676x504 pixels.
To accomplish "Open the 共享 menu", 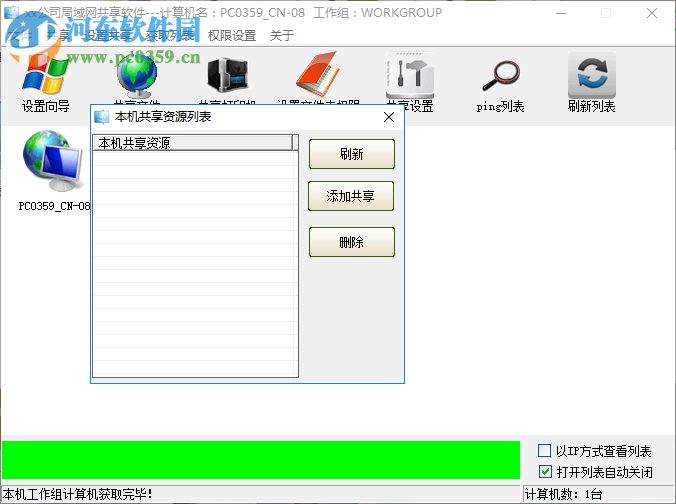I will pos(58,35).
